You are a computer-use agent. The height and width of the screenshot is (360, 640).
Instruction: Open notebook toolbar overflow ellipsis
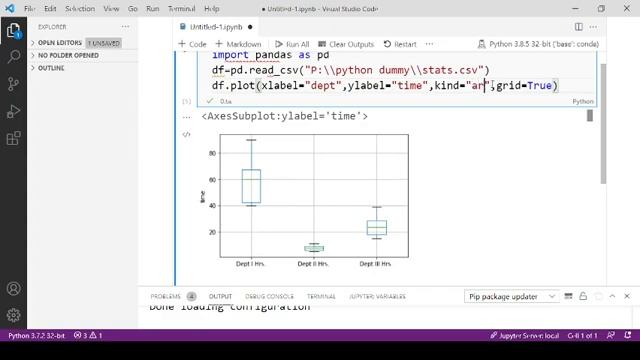click(429, 44)
